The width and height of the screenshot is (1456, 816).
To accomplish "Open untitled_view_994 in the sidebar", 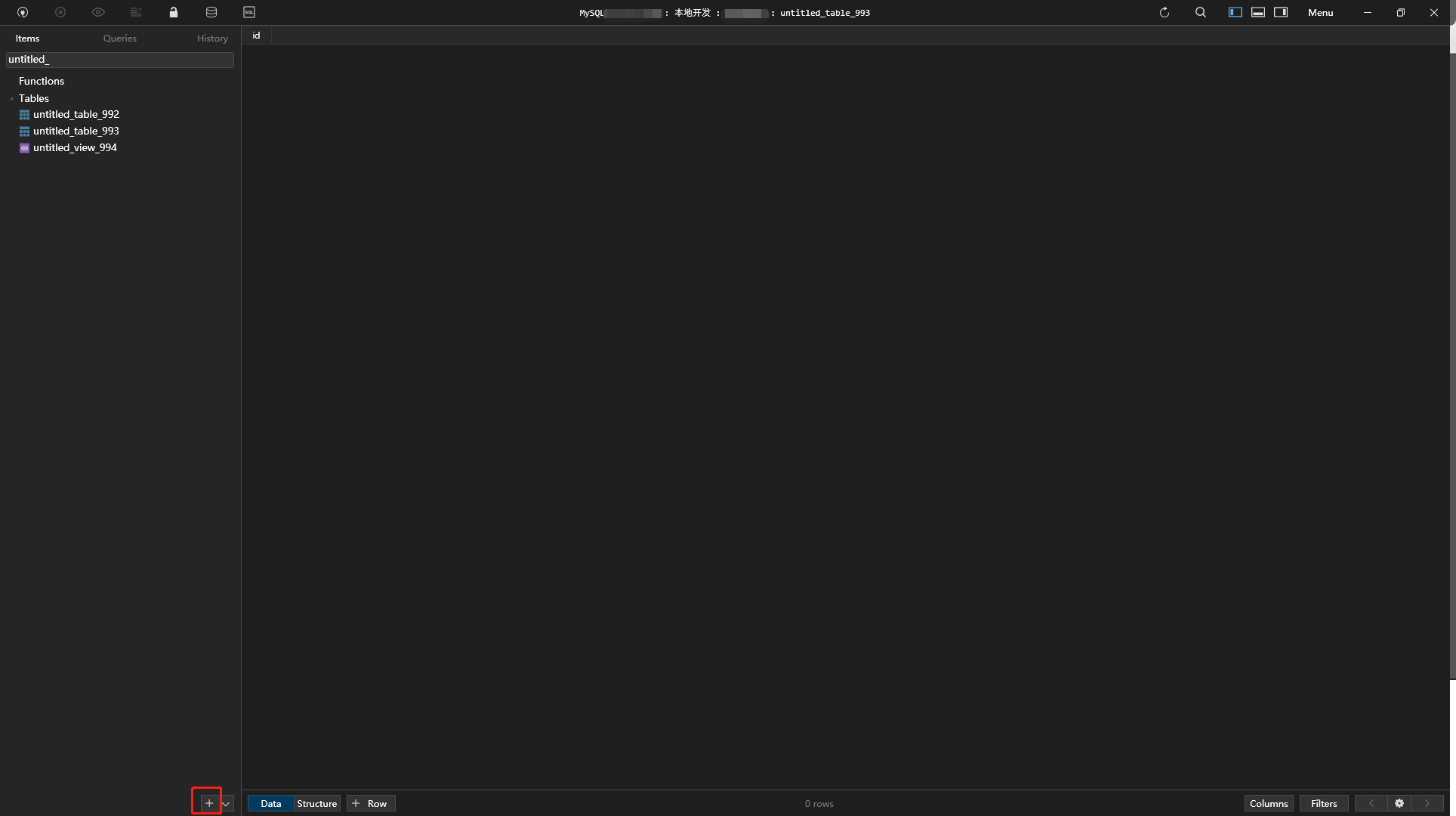I will (75, 147).
